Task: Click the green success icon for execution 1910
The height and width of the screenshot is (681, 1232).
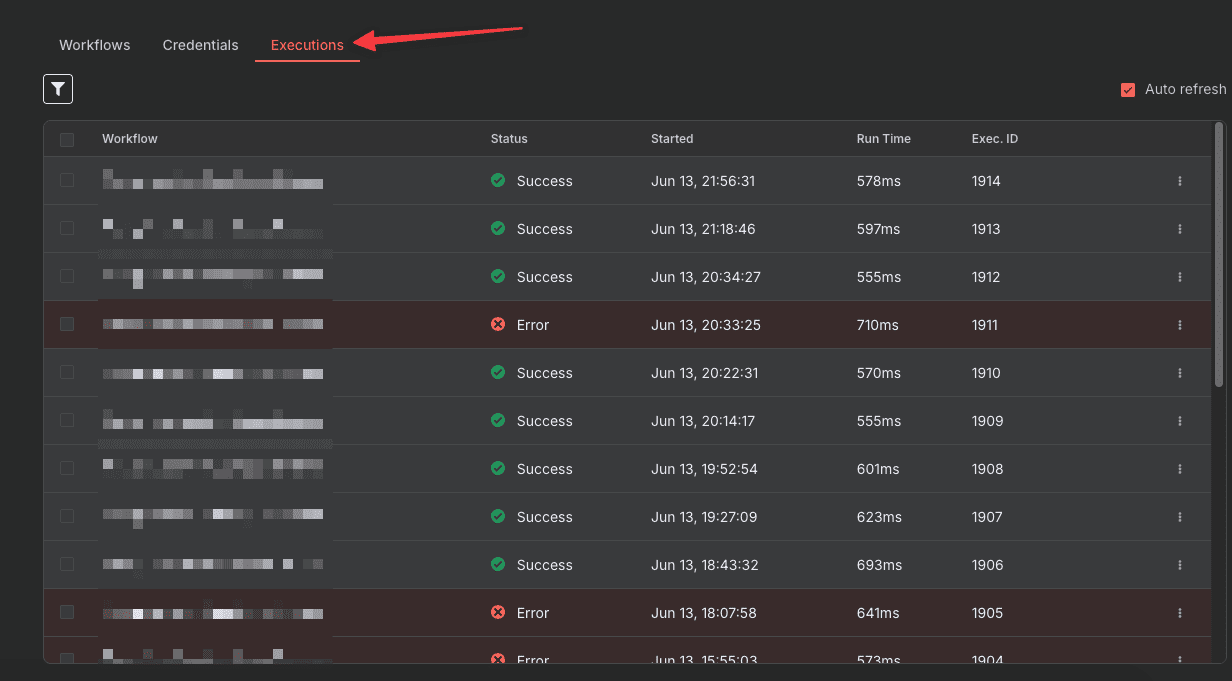Action: tap(498, 373)
